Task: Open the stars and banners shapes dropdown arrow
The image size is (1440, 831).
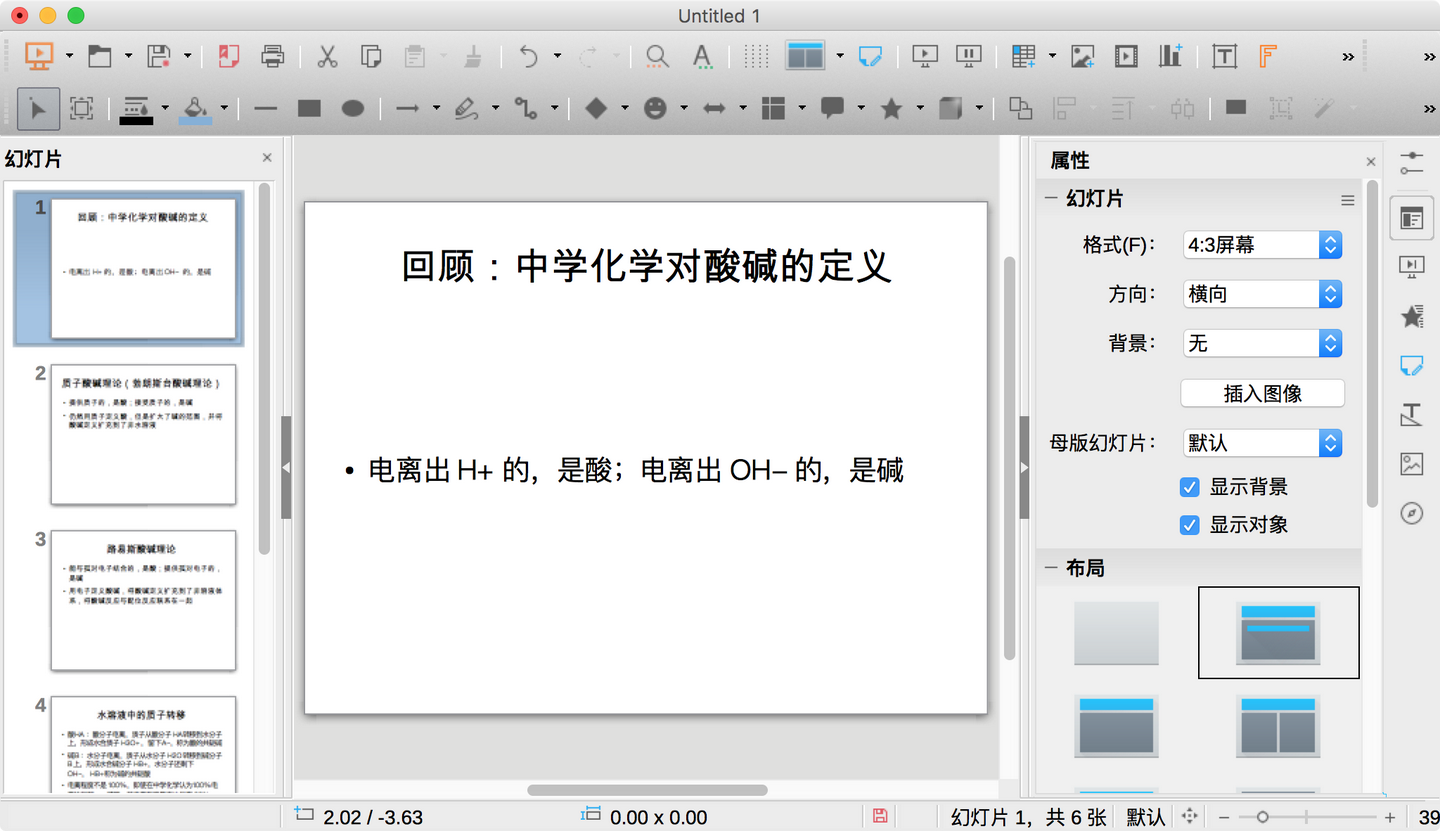Action: point(921,108)
